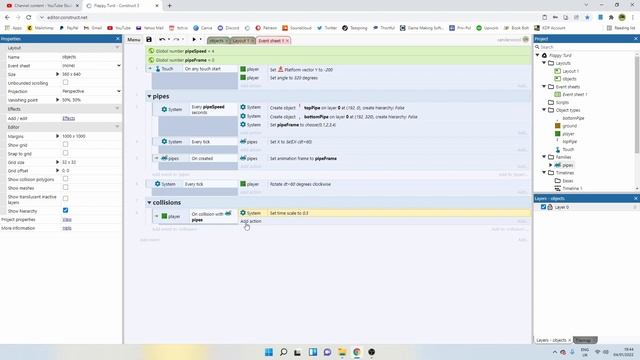The width and height of the screenshot is (640, 360).
Task: Select the Create object bottomPipe action
Action: 344,117
